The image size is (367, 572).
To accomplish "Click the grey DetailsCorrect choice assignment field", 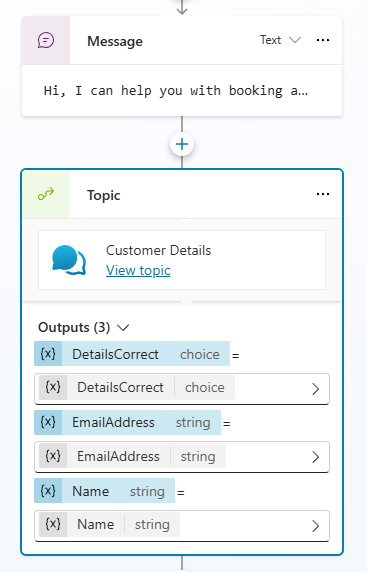I will 182,389.
